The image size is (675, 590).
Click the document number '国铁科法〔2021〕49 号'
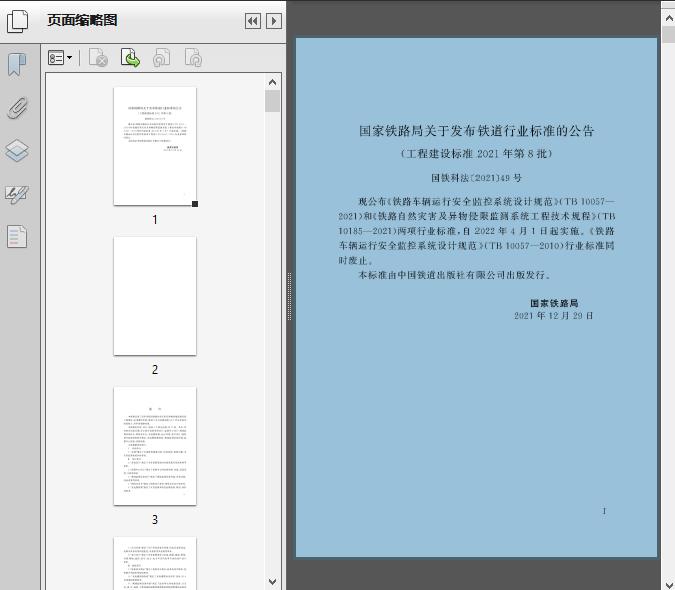click(x=477, y=178)
